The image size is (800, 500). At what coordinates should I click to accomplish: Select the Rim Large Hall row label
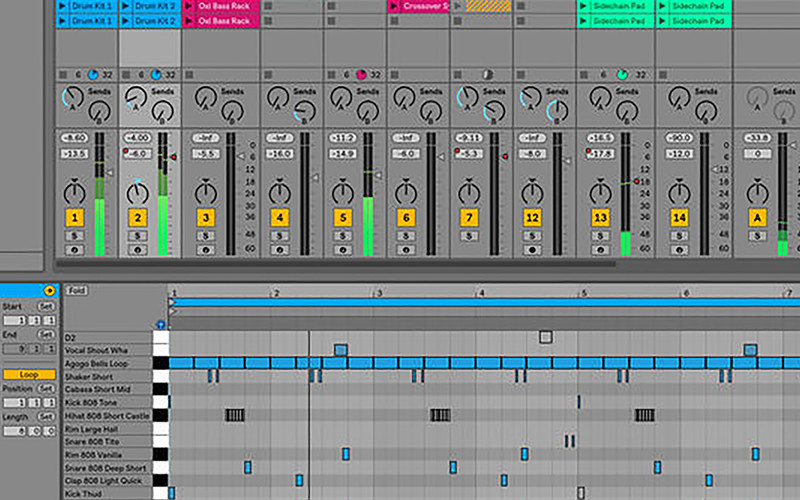pyautogui.click(x=91, y=429)
